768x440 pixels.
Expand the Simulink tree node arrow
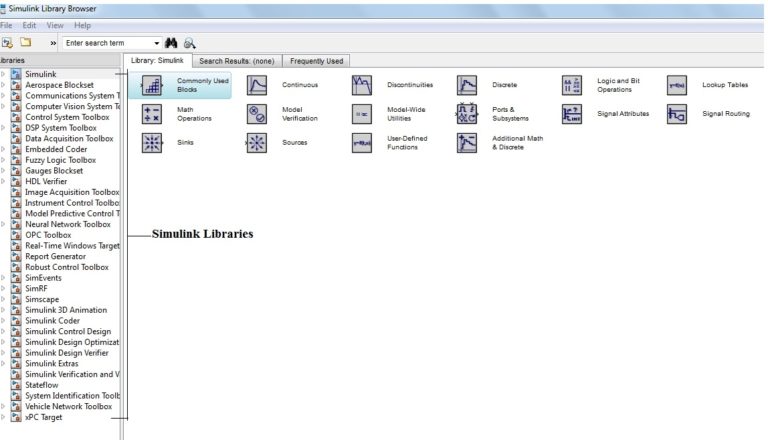click(x=4, y=75)
